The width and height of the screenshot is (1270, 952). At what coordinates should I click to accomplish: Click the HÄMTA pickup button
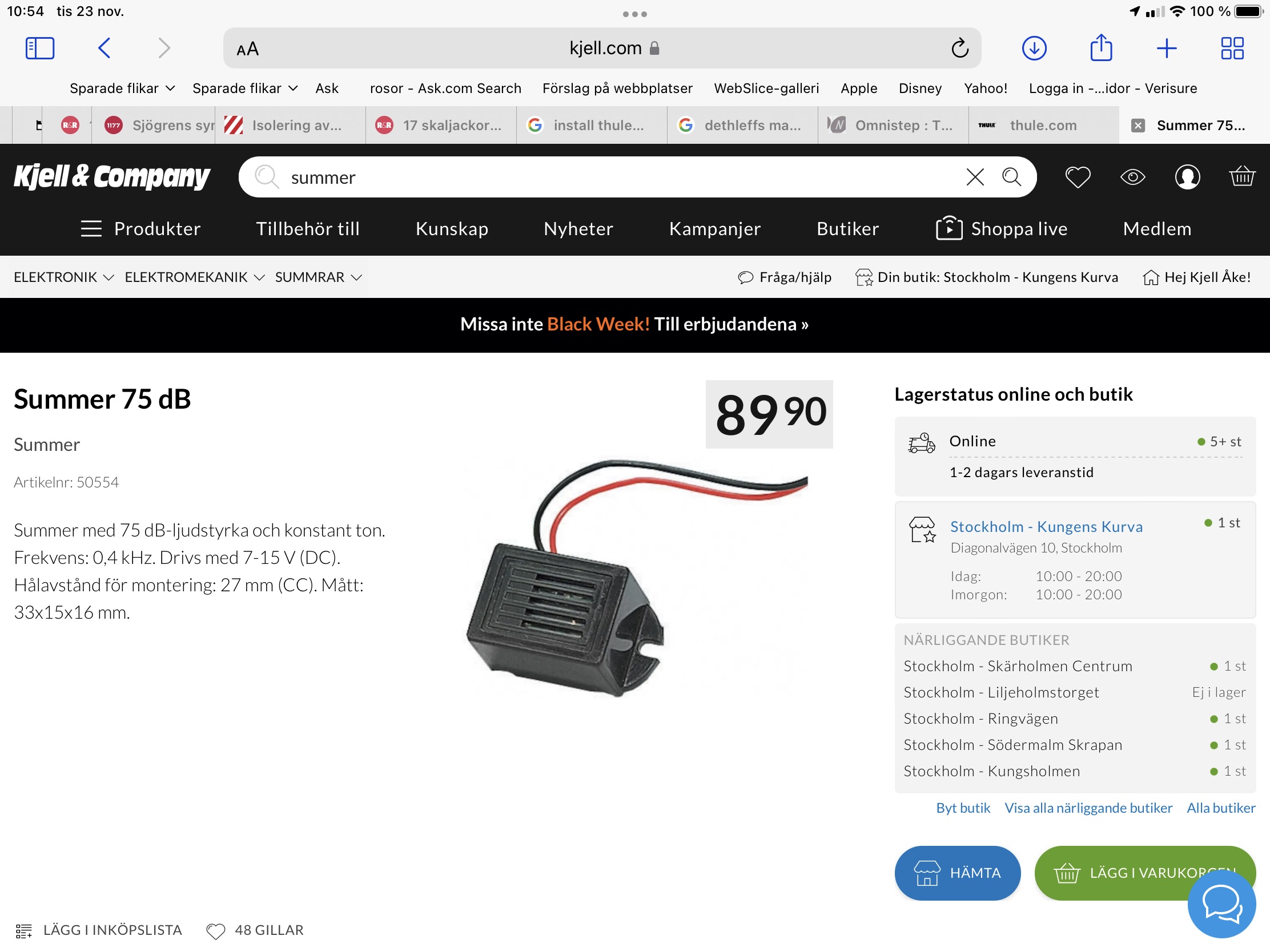[x=957, y=873]
